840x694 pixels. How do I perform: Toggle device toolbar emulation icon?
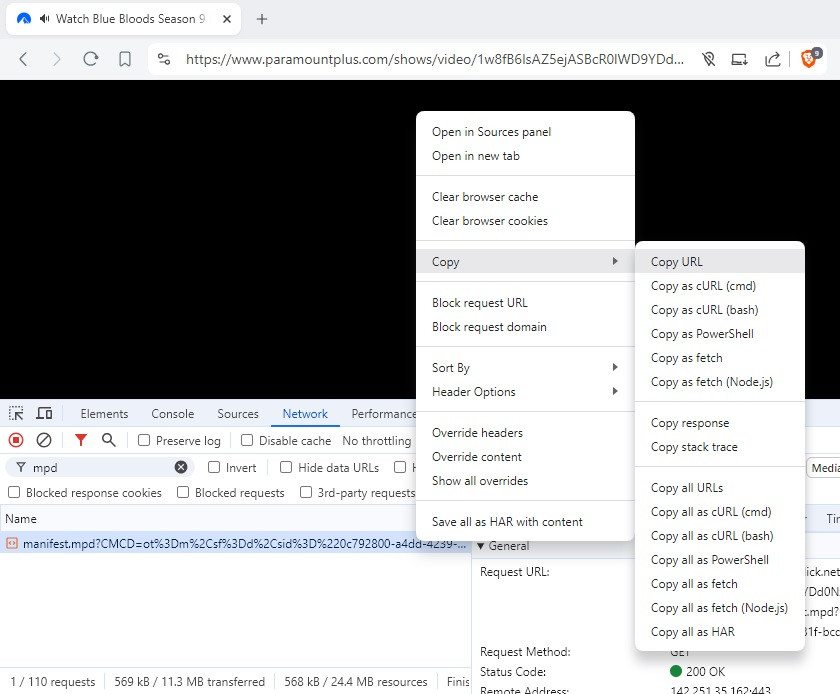coord(44,414)
